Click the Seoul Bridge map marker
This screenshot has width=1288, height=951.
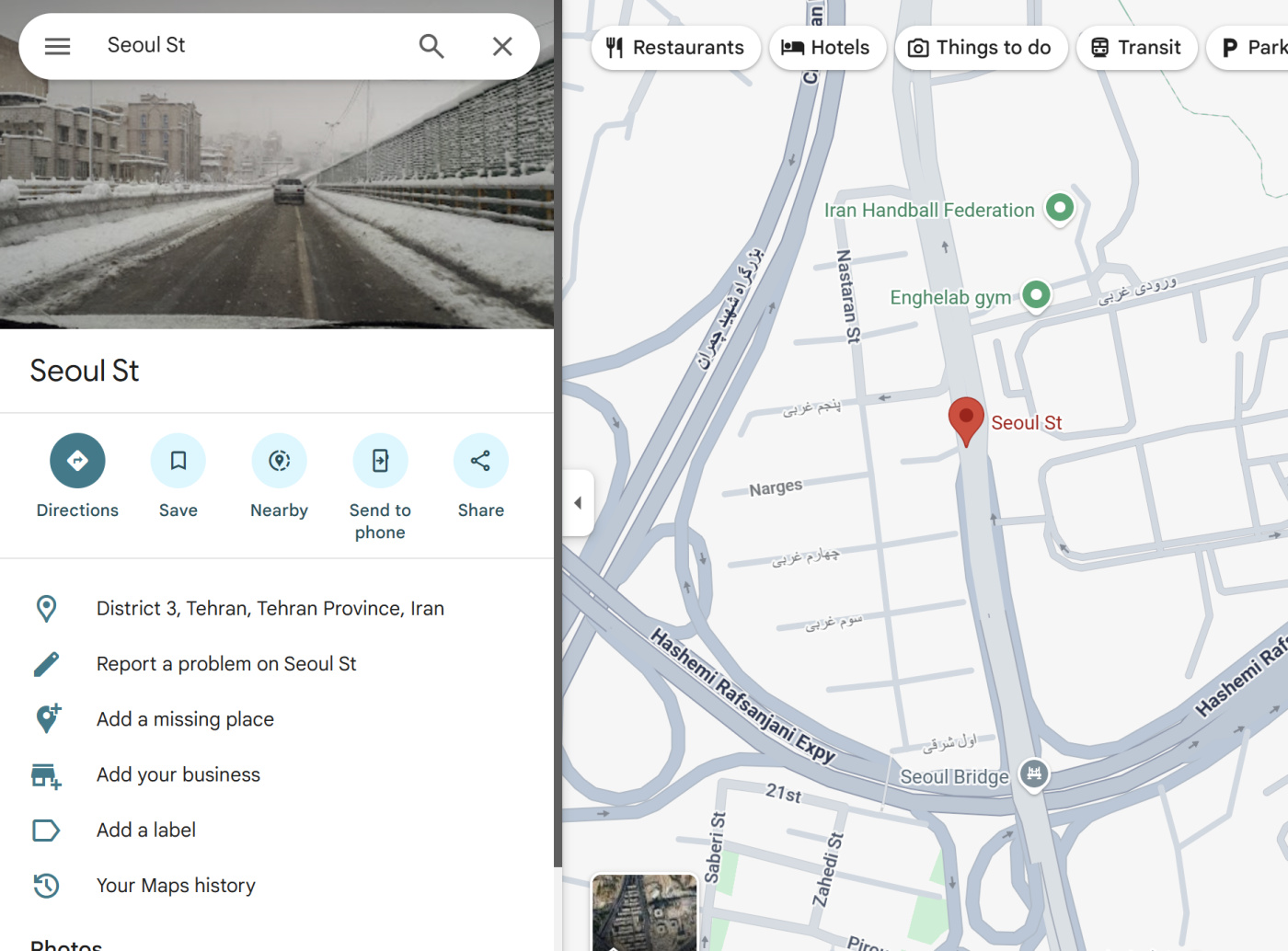1034,773
